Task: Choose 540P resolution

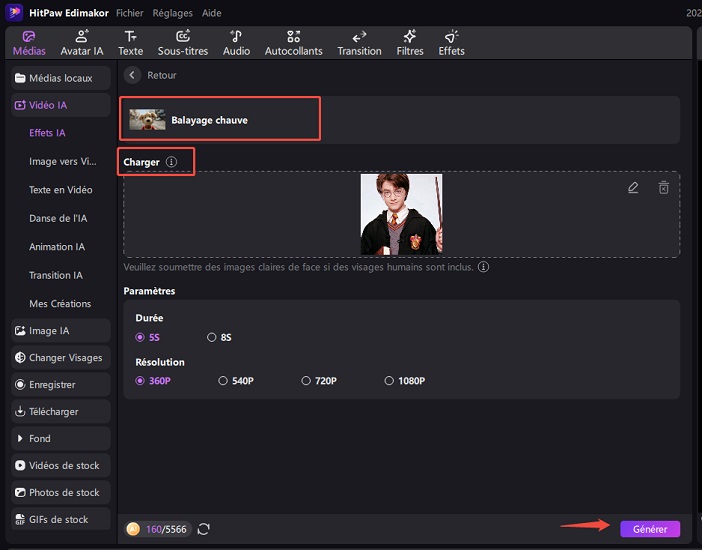Action: (236, 381)
